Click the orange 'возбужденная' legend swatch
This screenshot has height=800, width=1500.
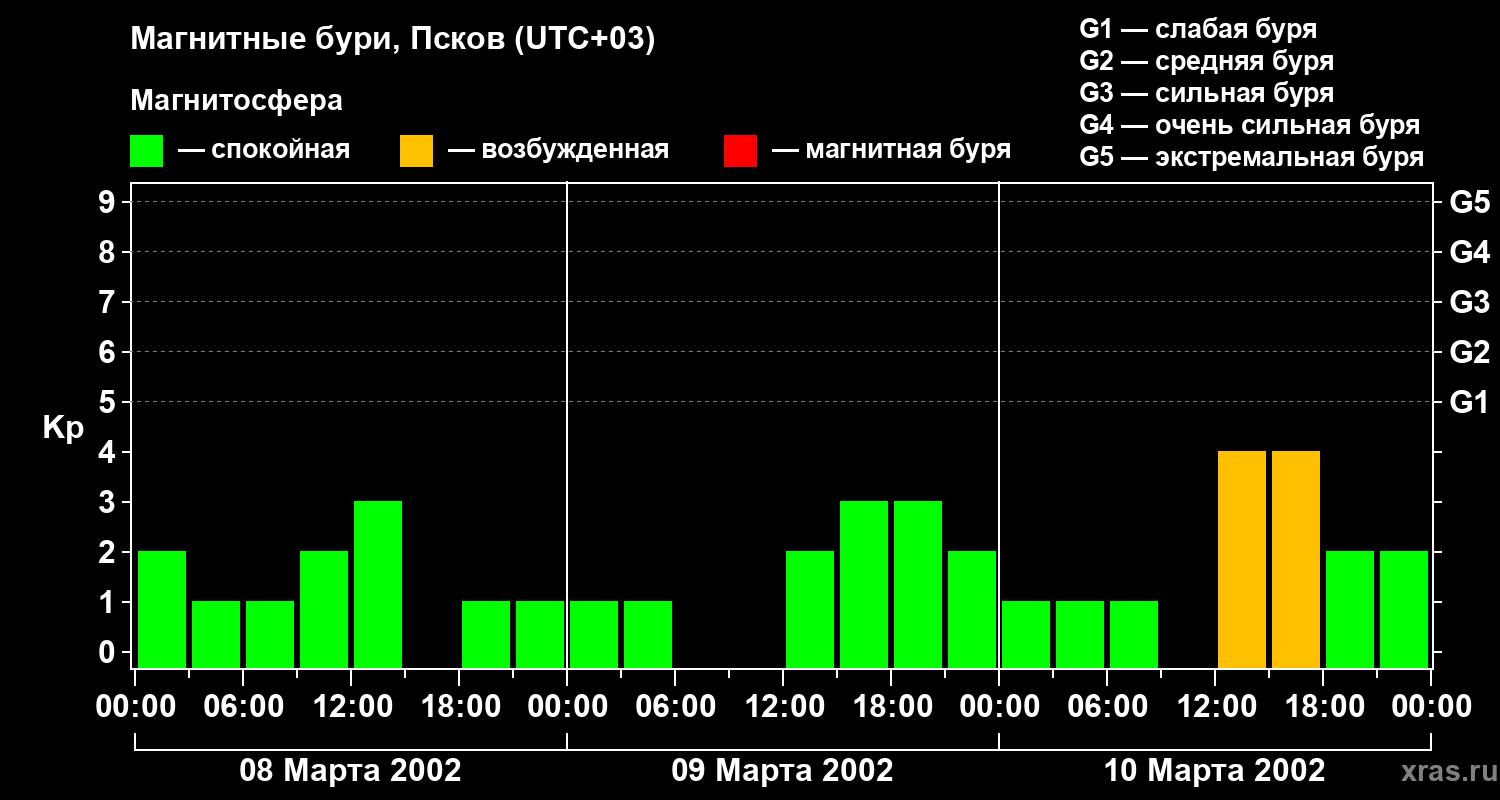click(x=416, y=151)
